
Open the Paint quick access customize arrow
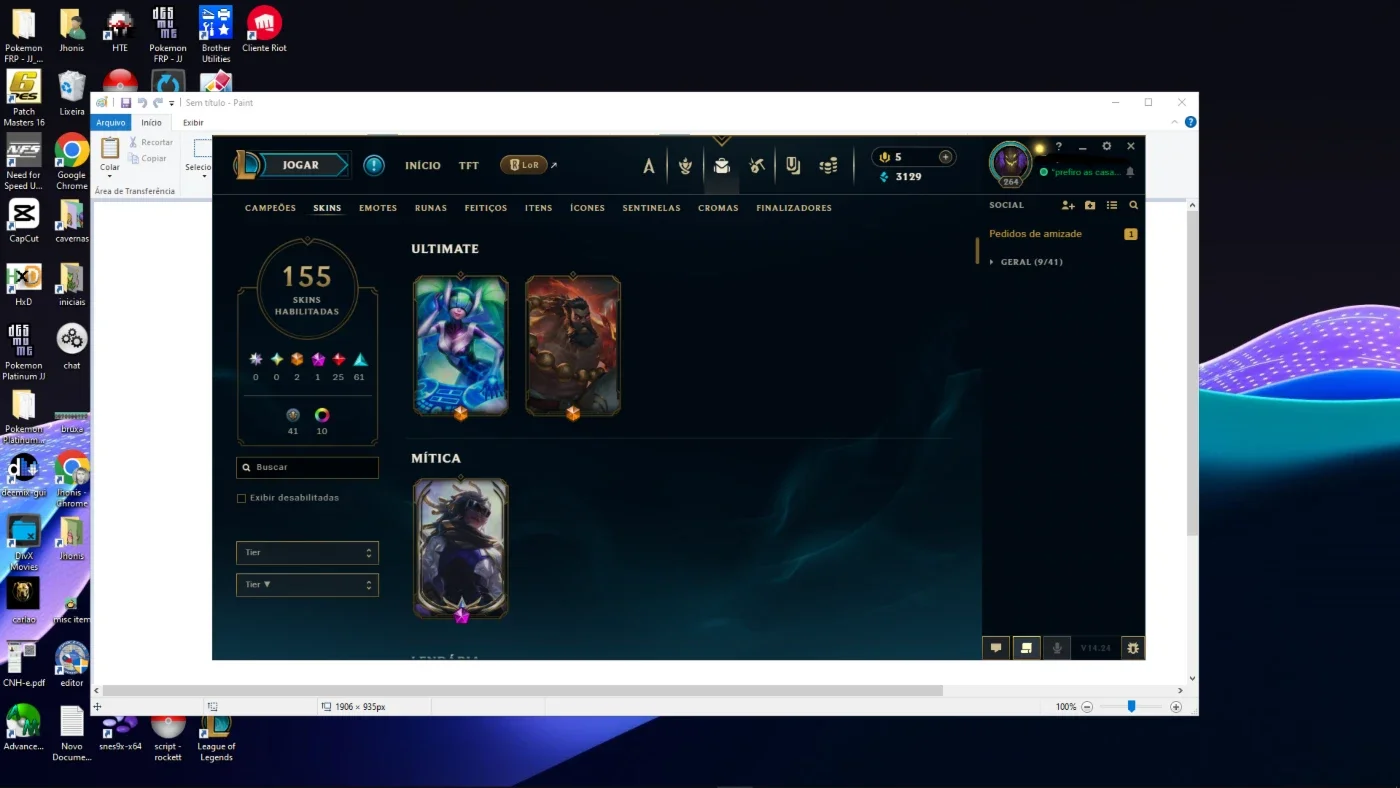pos(171,103)
